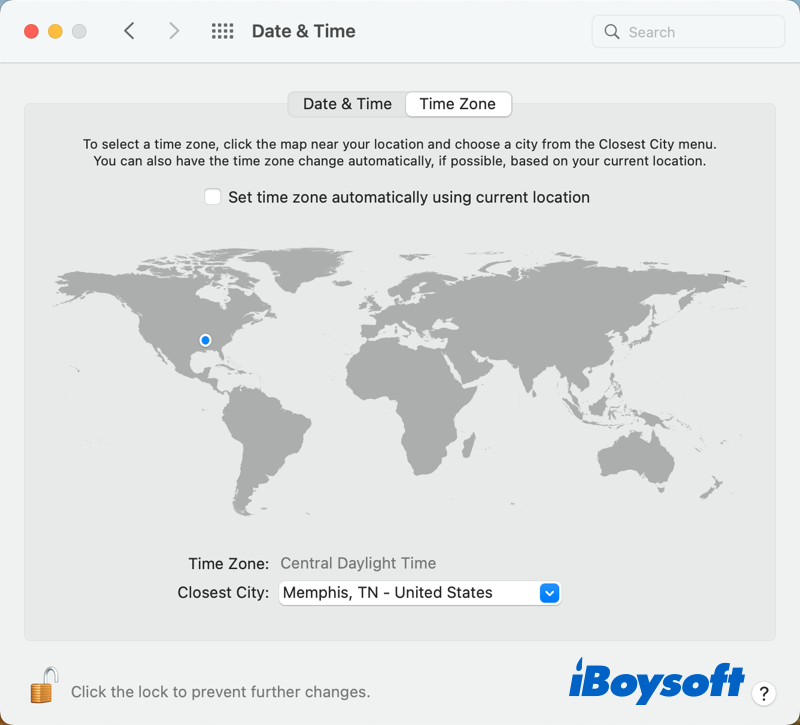800x725 pixels.
Task: Click the blue location dot on the map
Action: [205, 340]
